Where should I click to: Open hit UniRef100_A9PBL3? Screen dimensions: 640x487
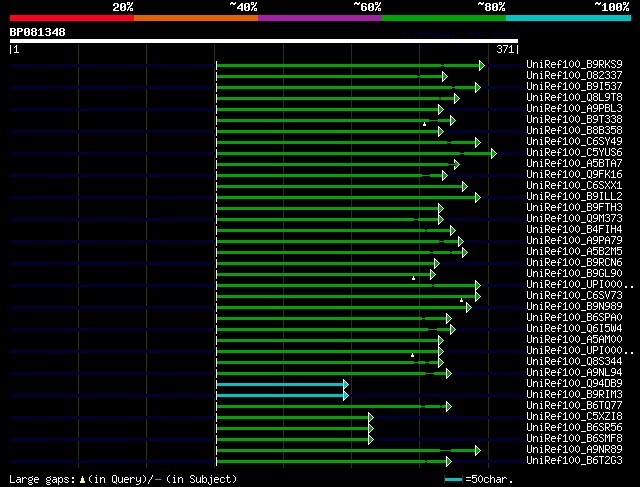[x=574, y=108]
